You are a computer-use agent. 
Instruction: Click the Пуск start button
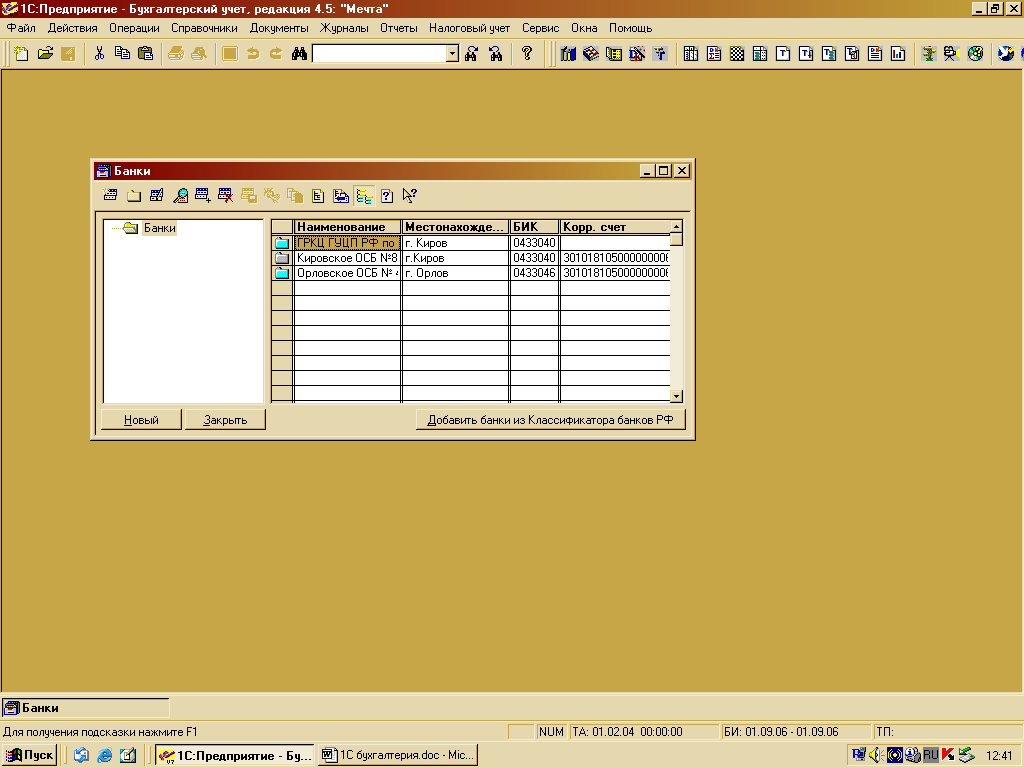coord(29,756)
